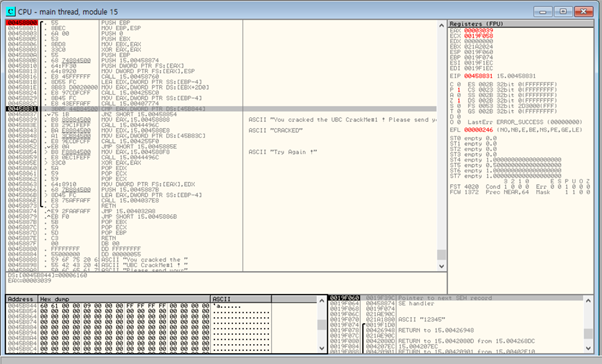Screen dimensions: 602x364
Task: Click the ST0 empty FPU register row
Action: [473, 138]
